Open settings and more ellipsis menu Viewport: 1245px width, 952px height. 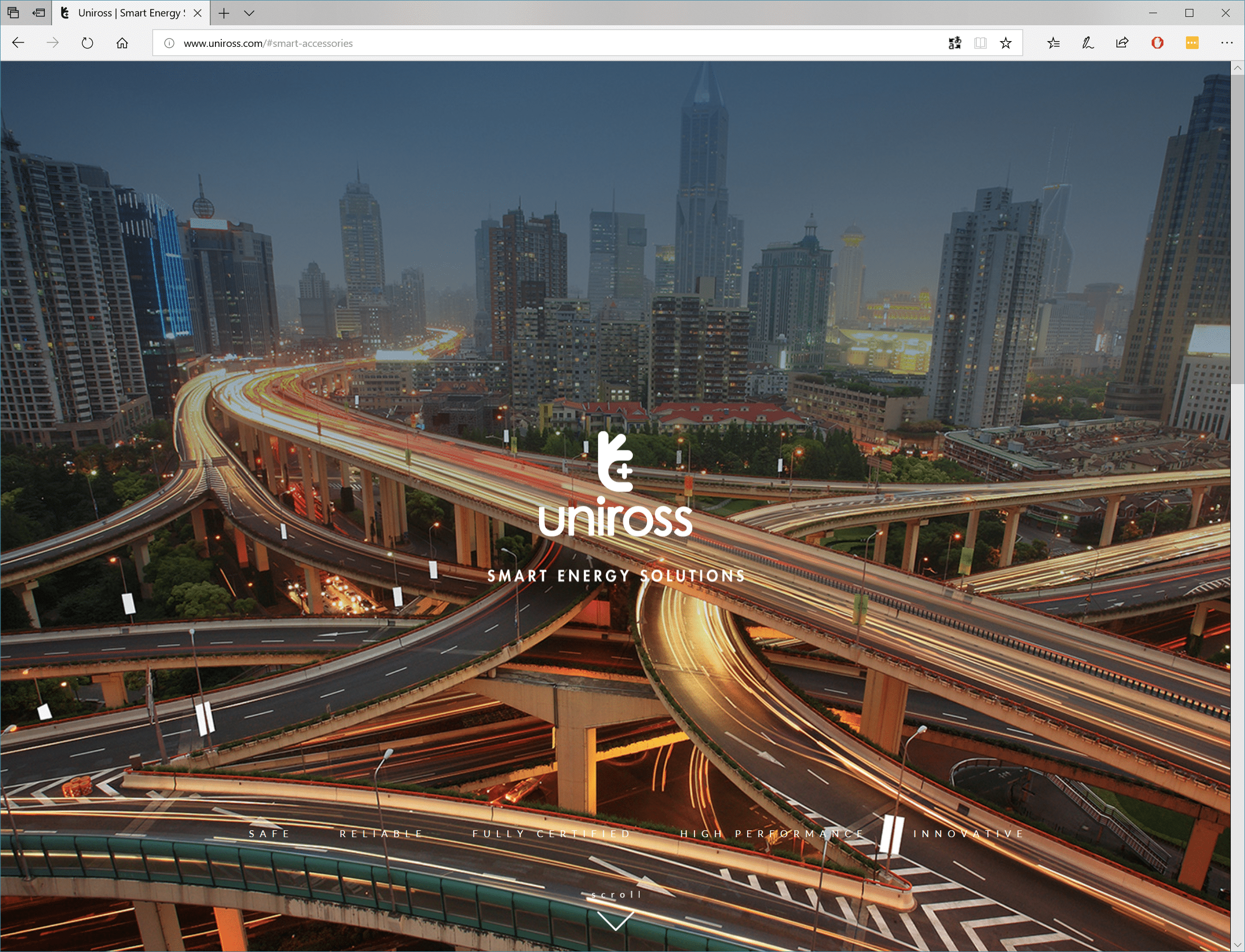(x=1227, y=43)
